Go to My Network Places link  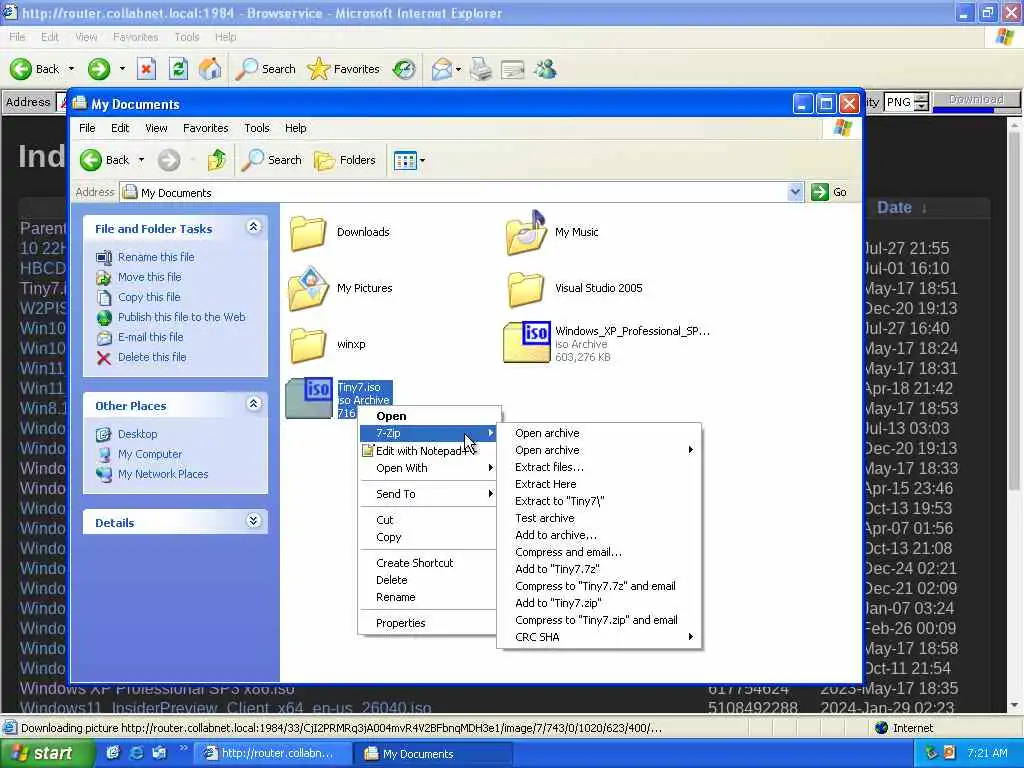click(163, 474)
